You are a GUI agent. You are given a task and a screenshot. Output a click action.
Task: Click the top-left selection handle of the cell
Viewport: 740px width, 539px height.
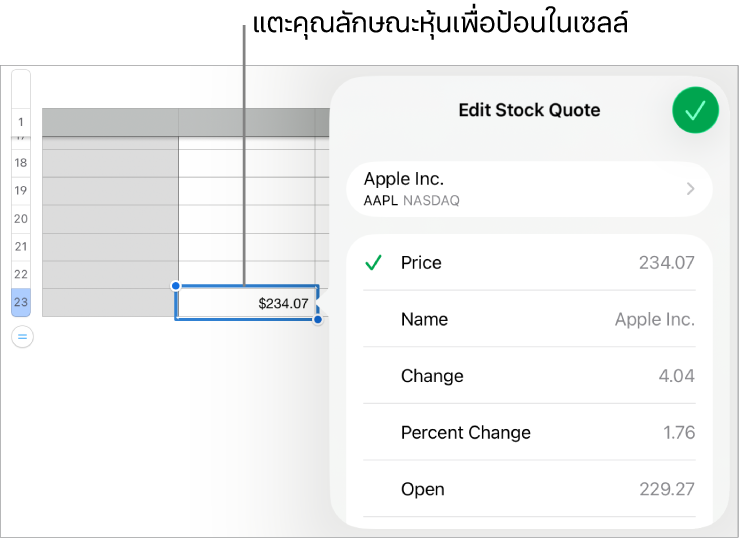[177, 286]
